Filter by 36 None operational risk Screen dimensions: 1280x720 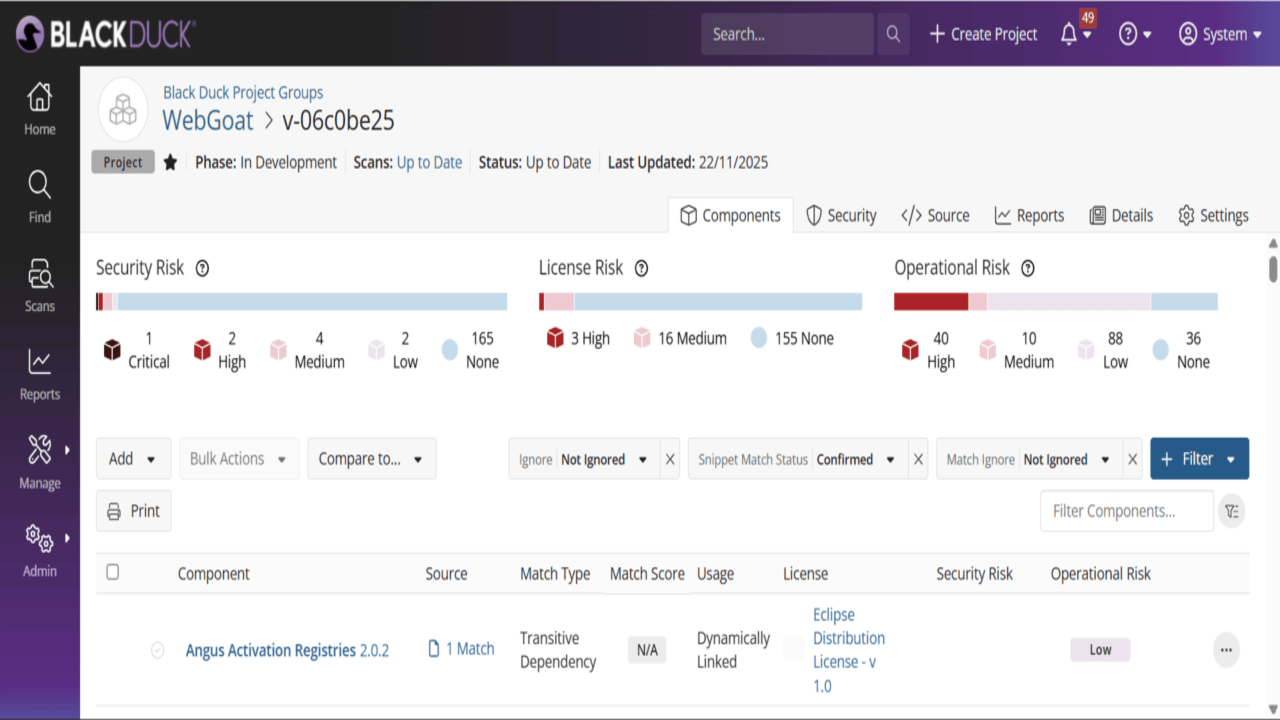pos(1181,350)
